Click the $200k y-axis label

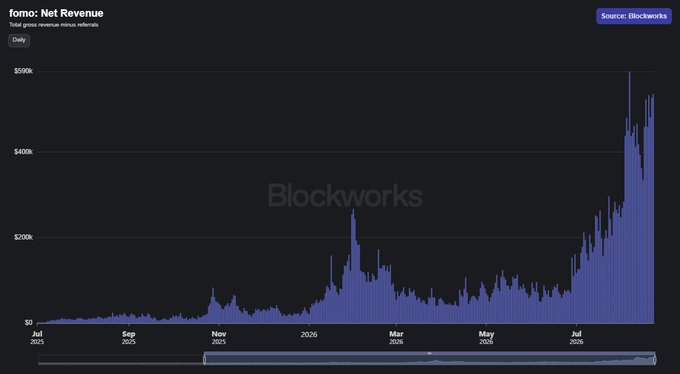point(23,237)
